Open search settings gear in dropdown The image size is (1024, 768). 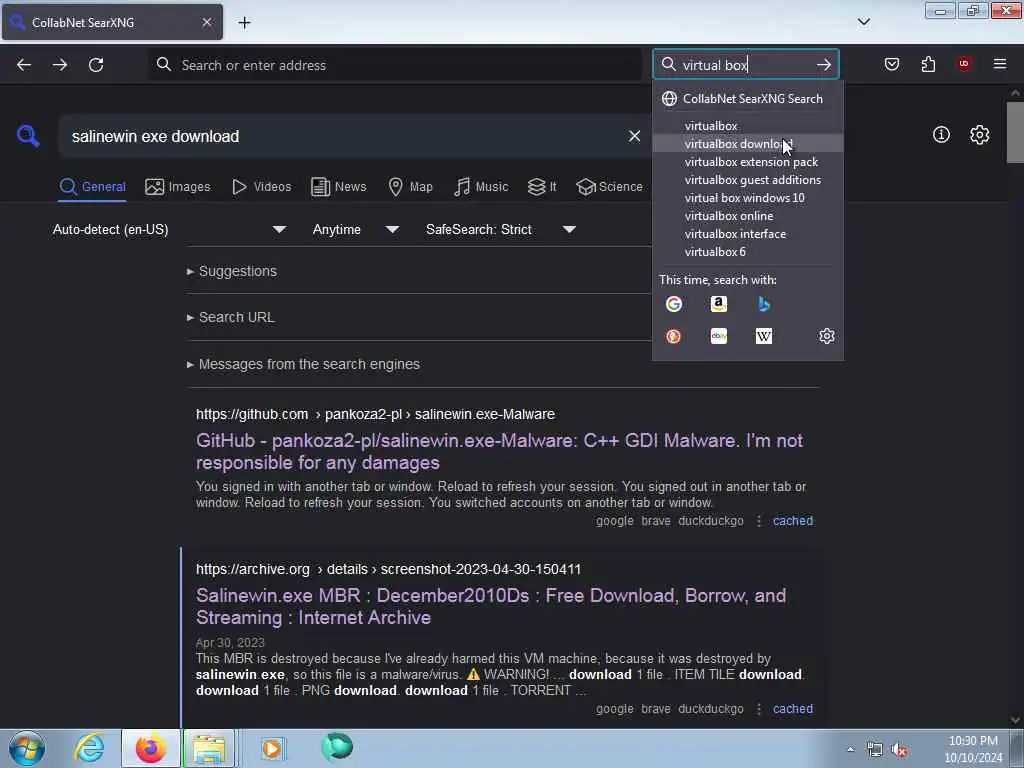[x=826, y=336]
